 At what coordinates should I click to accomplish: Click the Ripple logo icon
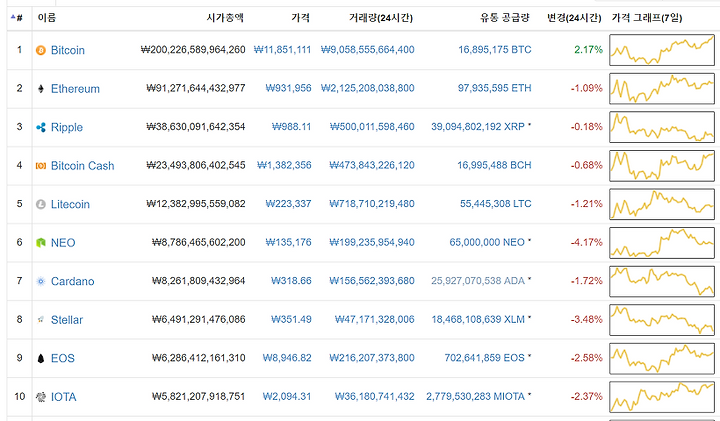pos(41,127)
